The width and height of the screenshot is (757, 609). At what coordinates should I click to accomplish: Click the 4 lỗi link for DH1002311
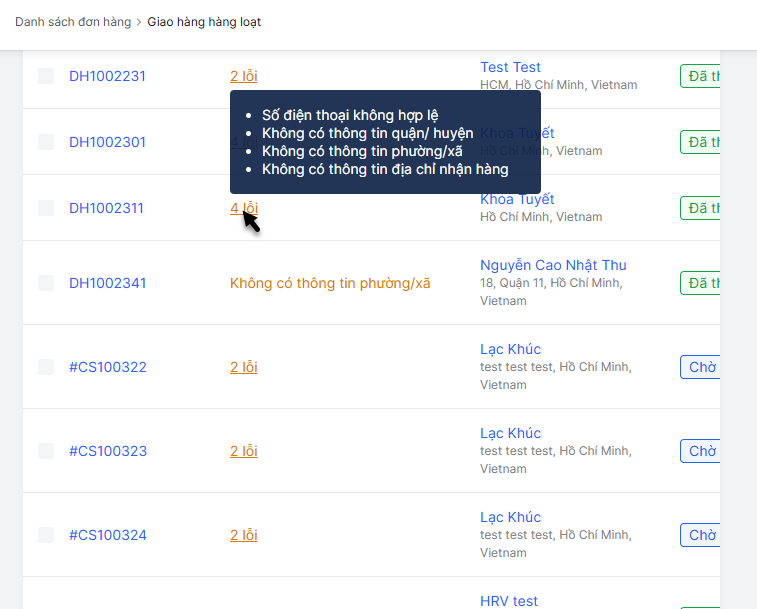[x=244, y=208]
